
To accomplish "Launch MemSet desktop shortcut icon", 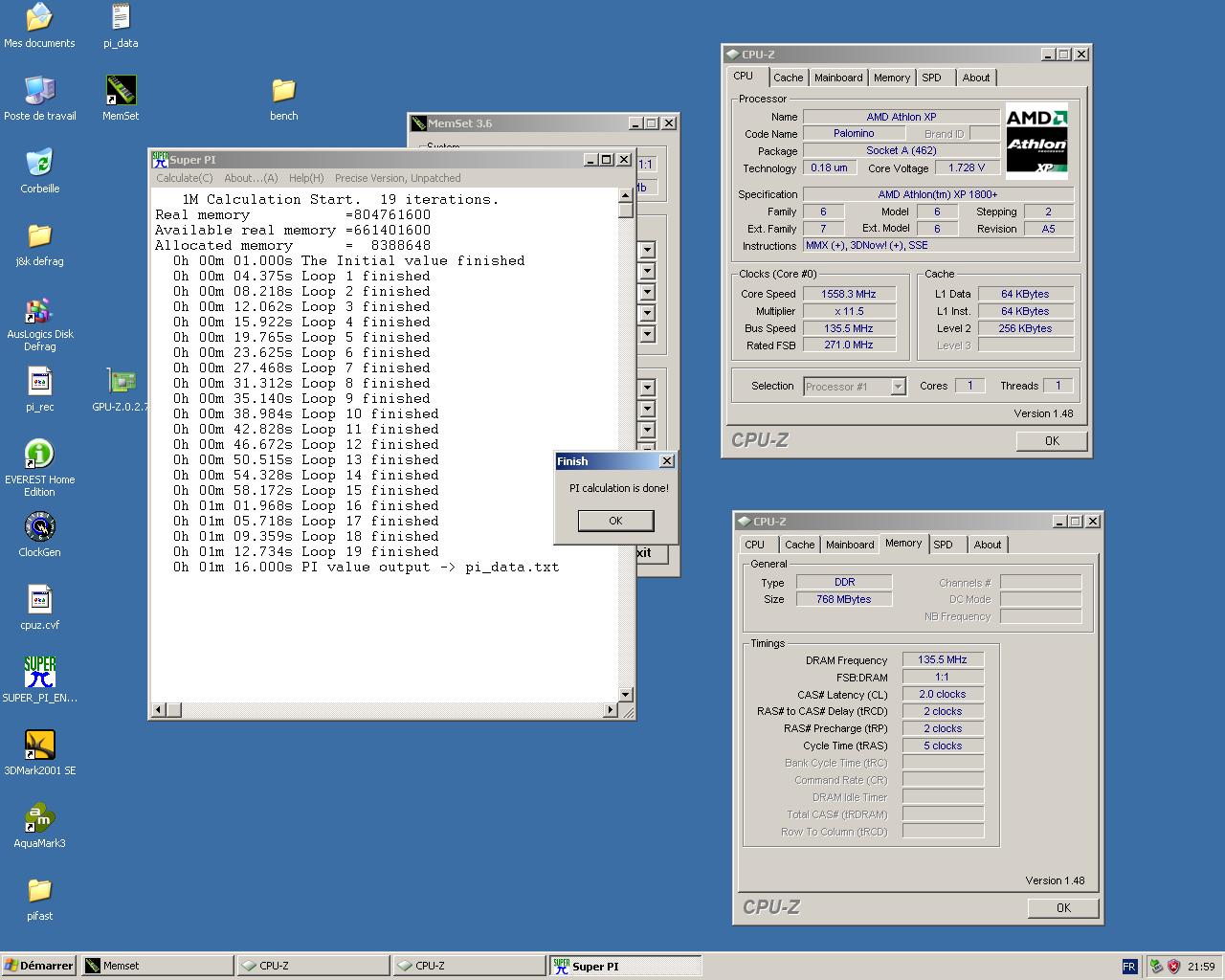I will [121, 90].
